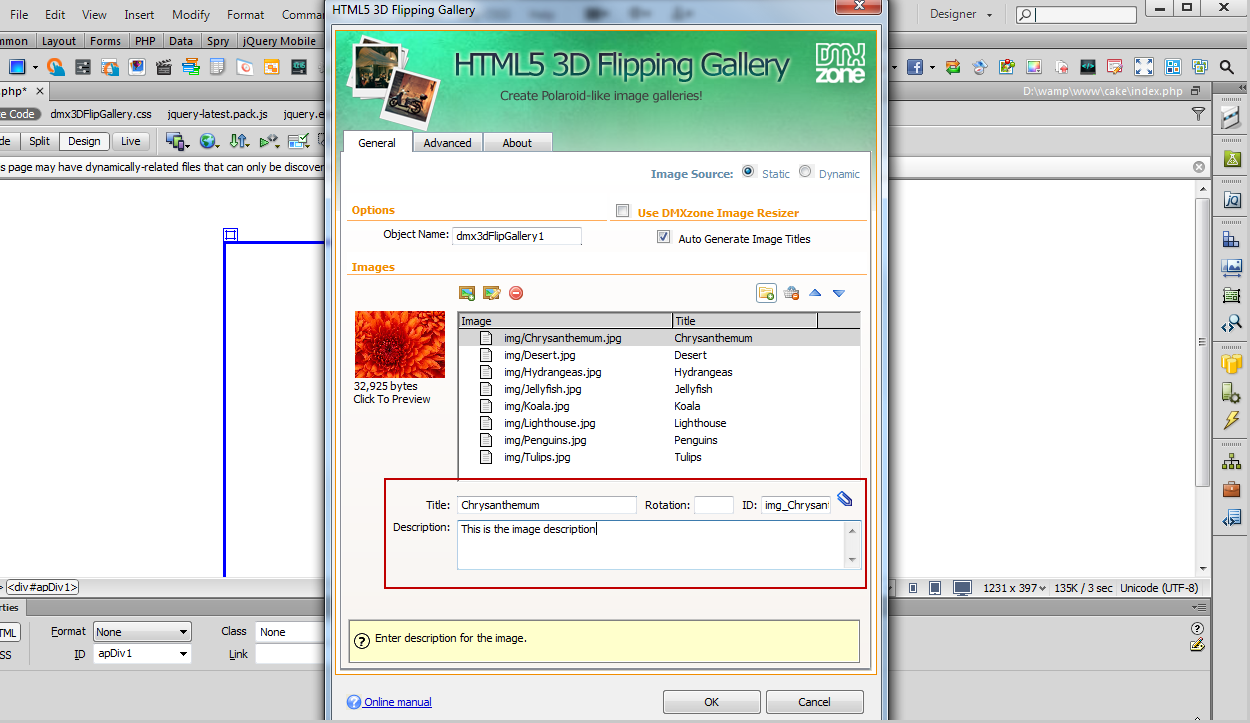This screenshot has height=723, width=1250.
Task: Select Dynamic image source
Action: point(805,172)
